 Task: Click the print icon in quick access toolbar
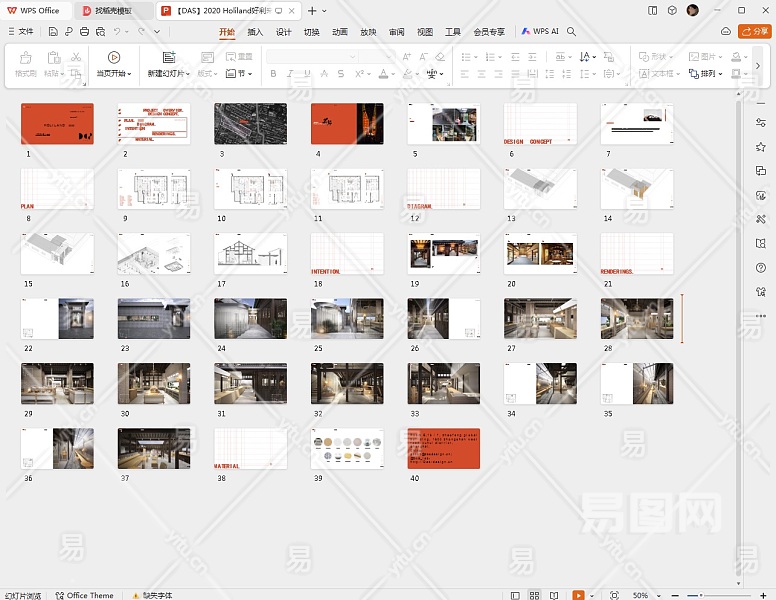84,32
